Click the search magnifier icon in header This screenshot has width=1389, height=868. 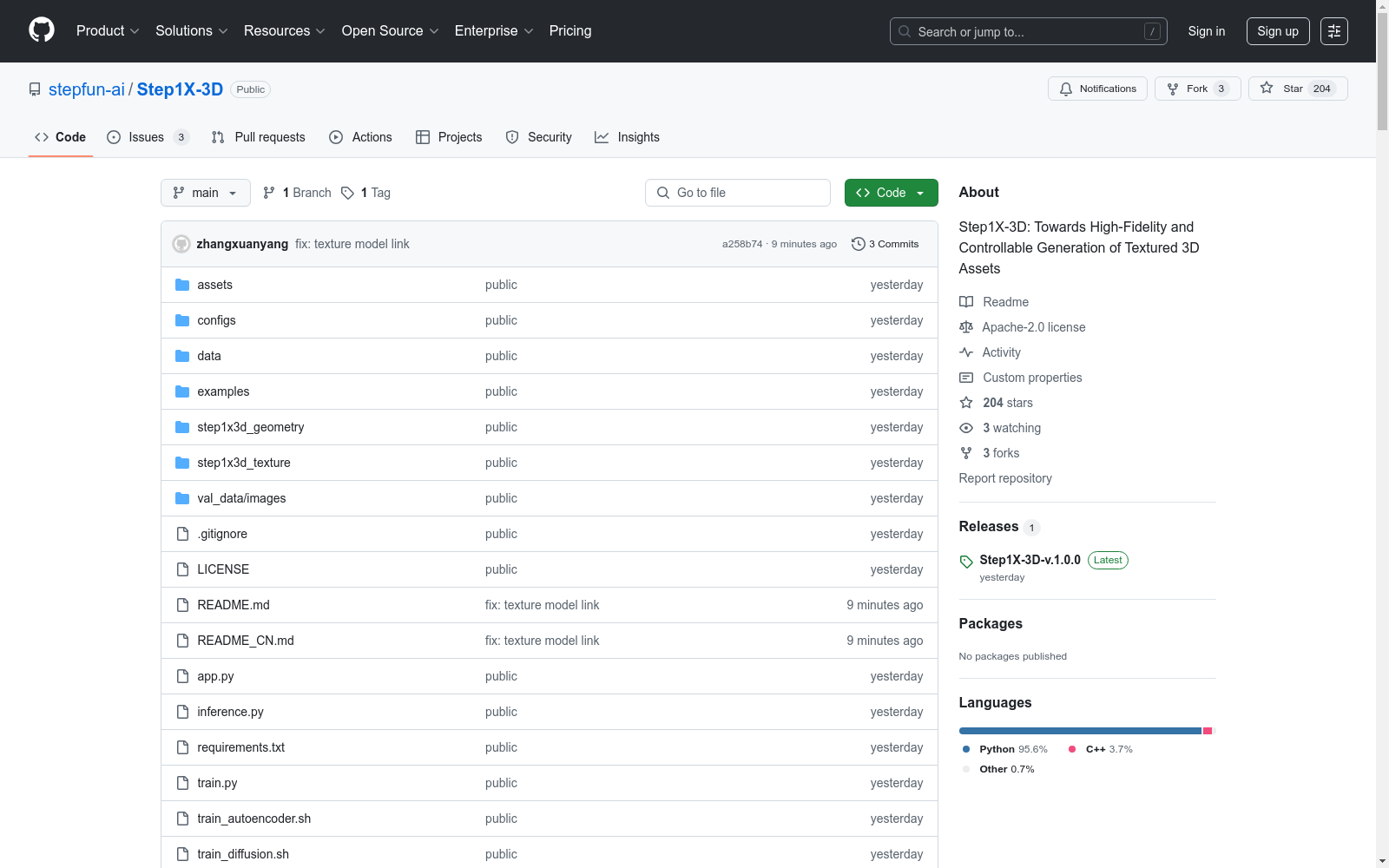point(905,31)
